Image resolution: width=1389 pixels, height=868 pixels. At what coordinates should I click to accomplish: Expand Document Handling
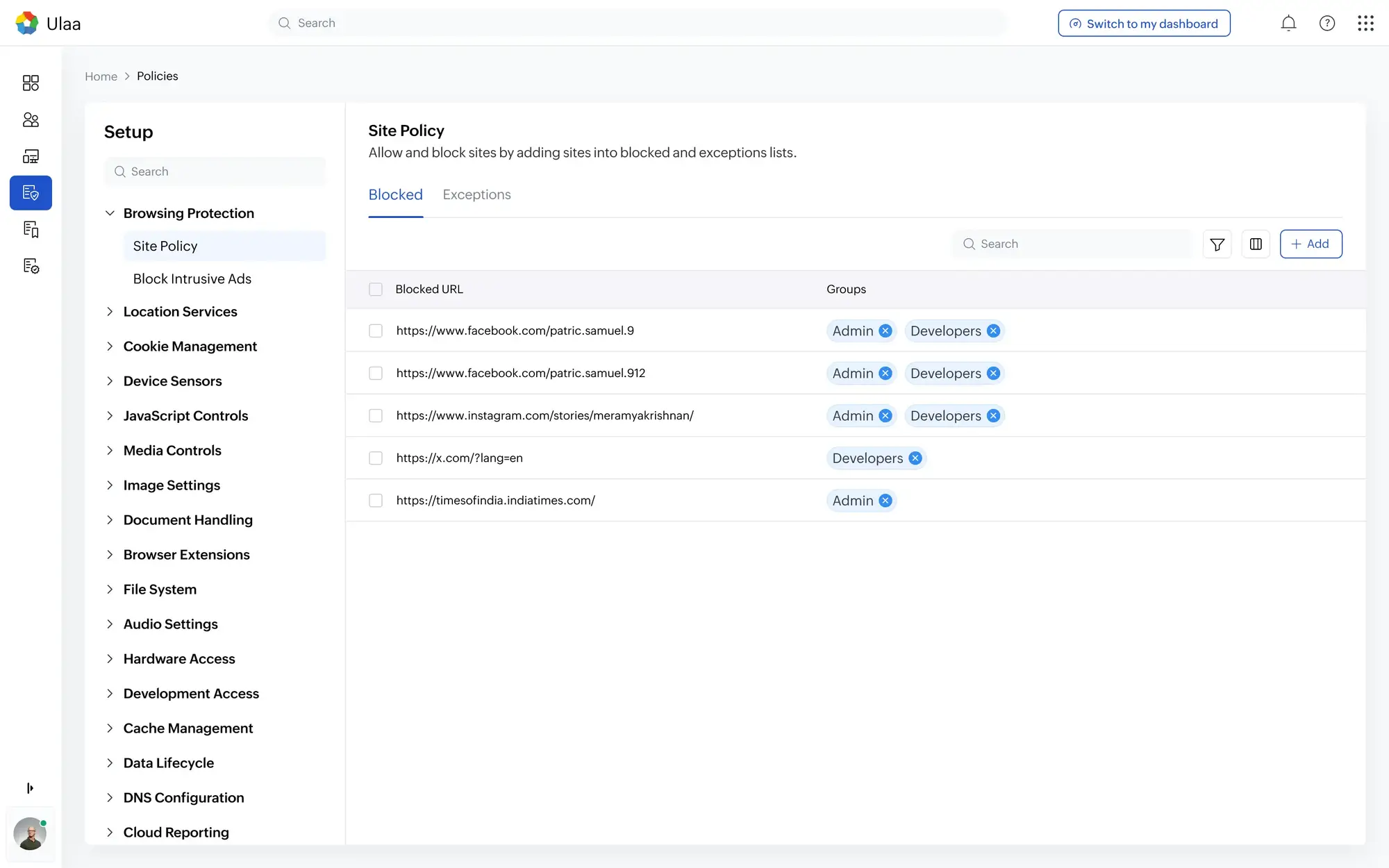pyautogui.click(x=110, y=520)
